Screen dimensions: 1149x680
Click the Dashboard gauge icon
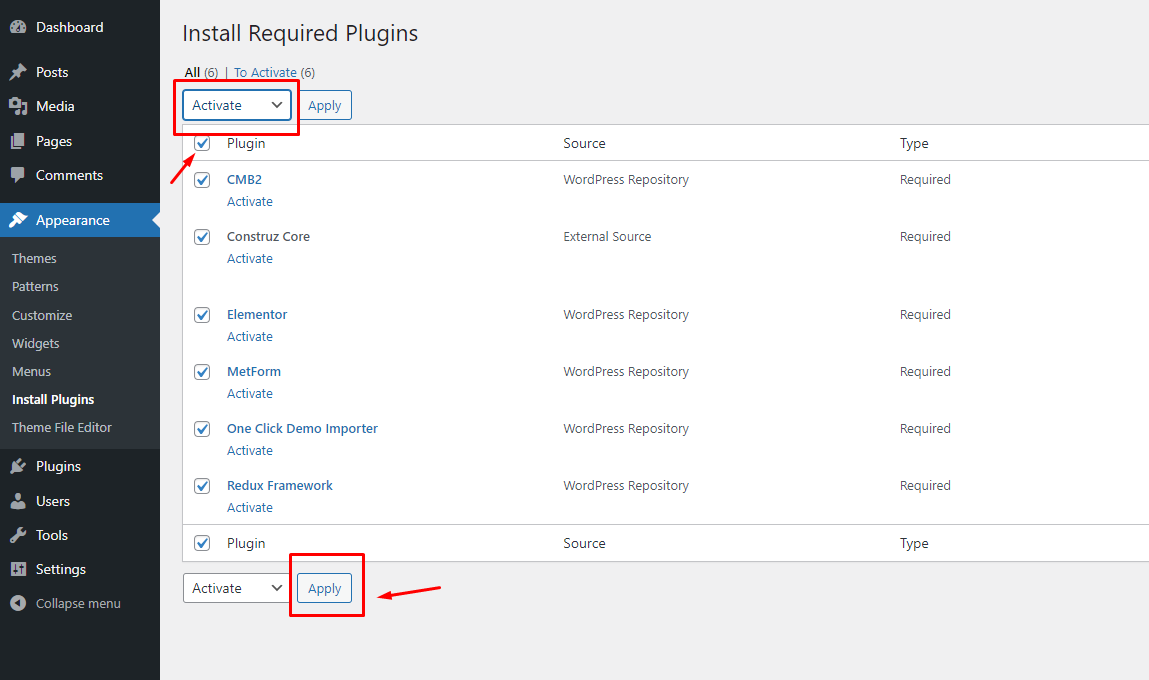click(x=18, y=27)
